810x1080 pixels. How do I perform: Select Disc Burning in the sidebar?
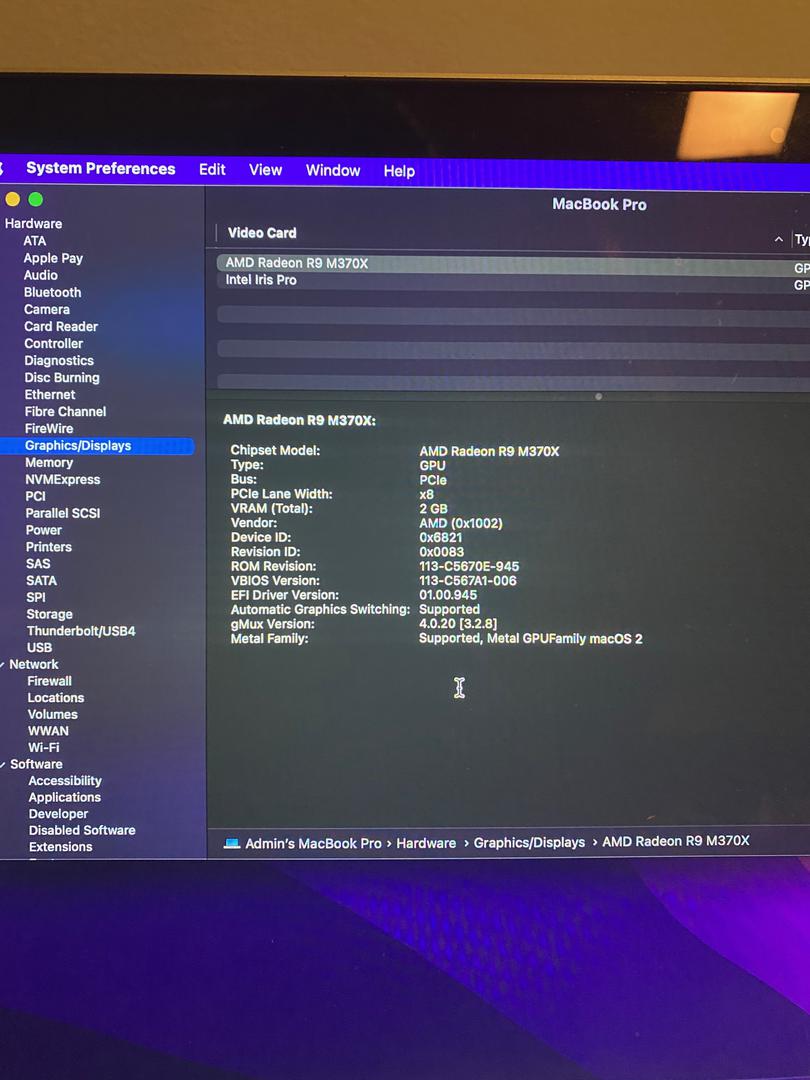point(62,377)
